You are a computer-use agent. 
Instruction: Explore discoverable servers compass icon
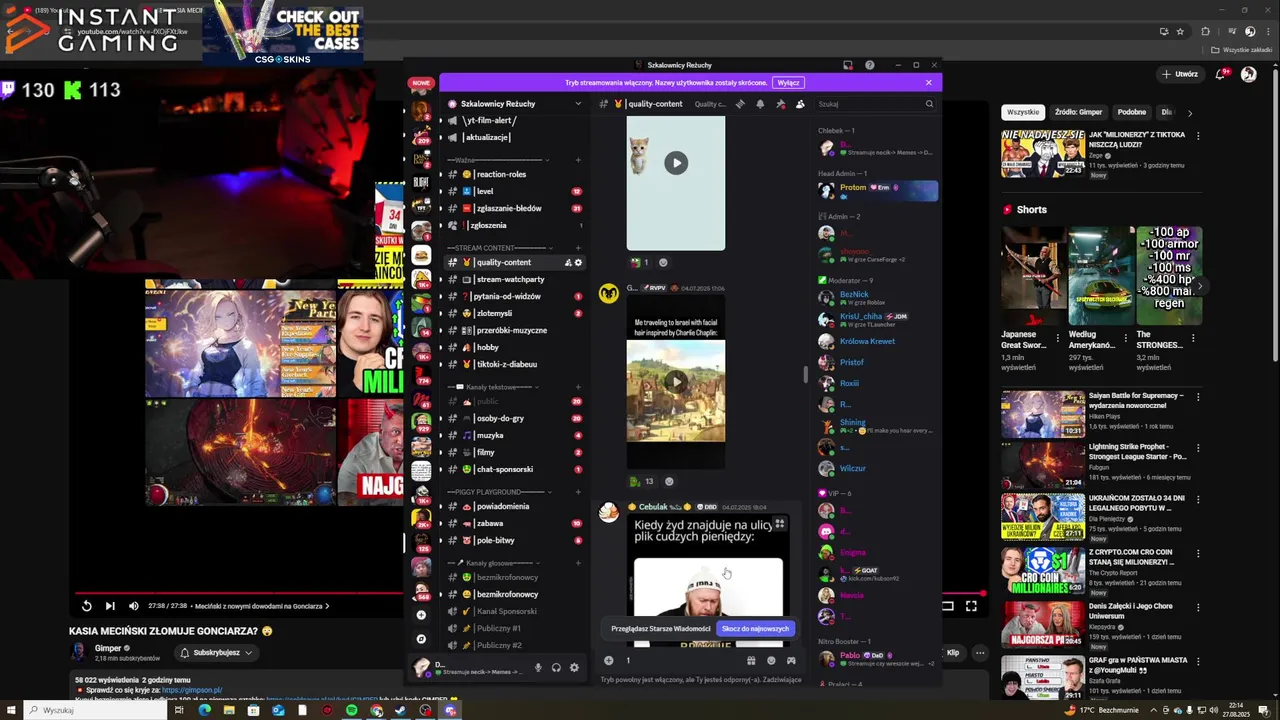421,639
